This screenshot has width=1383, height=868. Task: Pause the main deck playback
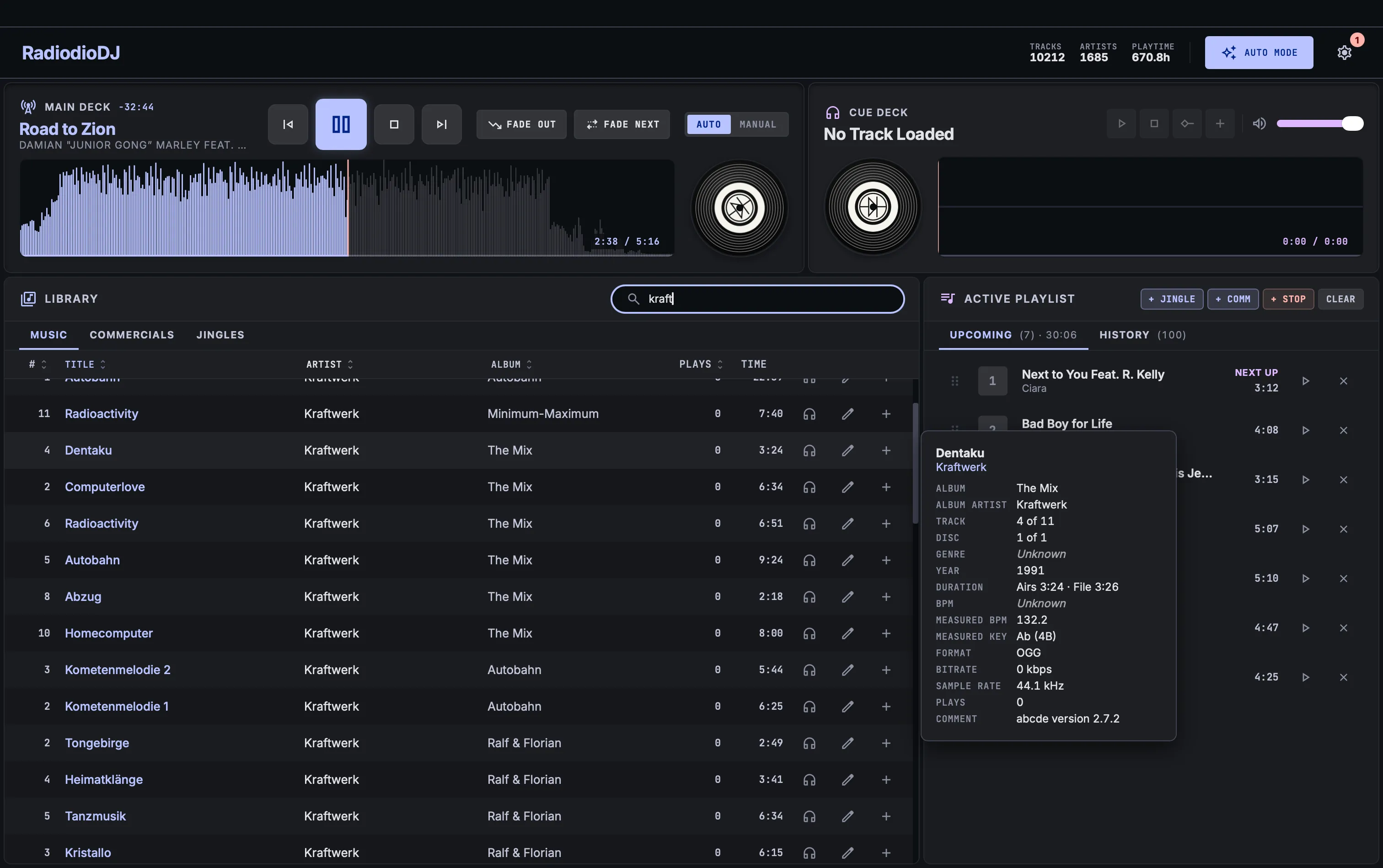[x=340, y=124]
